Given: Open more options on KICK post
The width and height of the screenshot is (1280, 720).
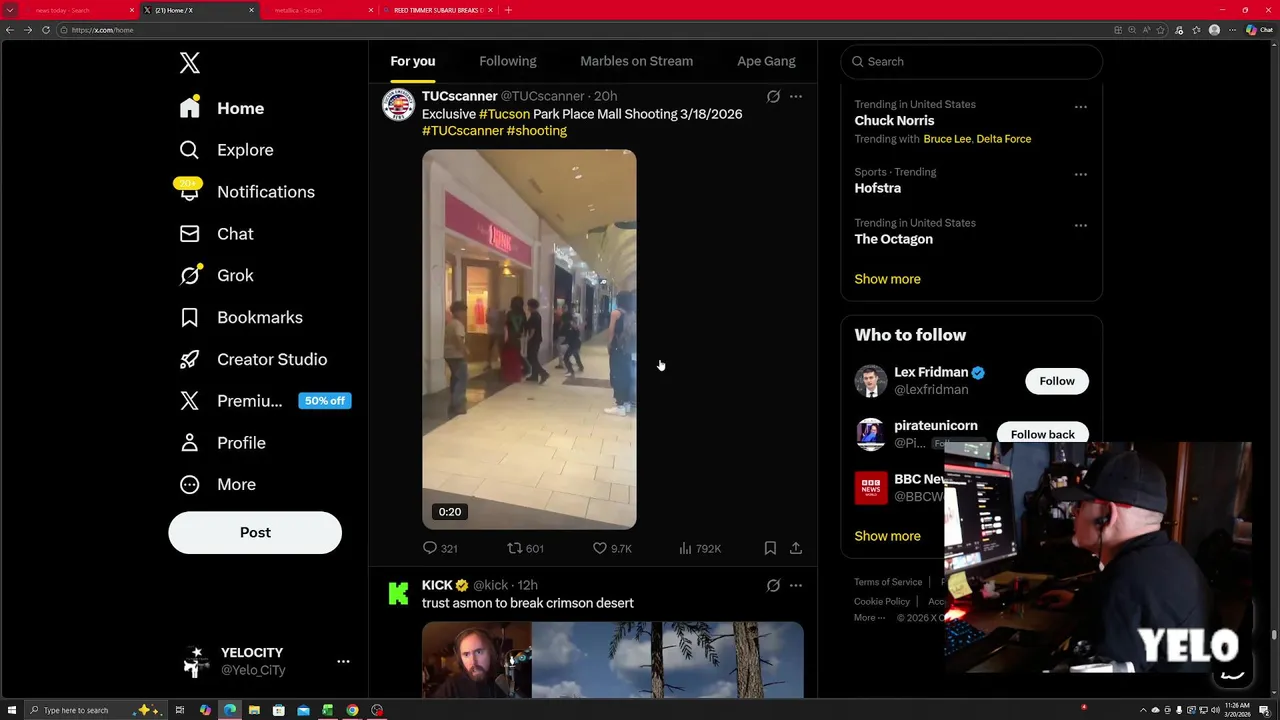Looking at the screenshot, I should point(796,585).
